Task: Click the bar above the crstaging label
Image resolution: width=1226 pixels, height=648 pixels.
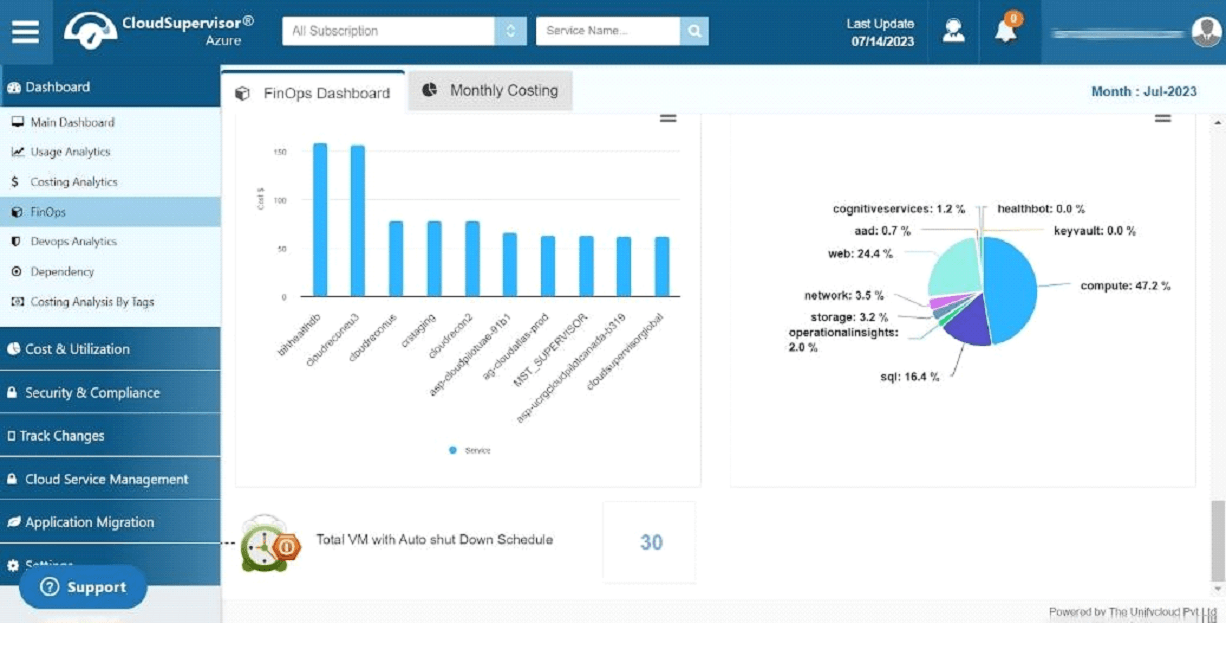Action: click(x=434, y=259)
